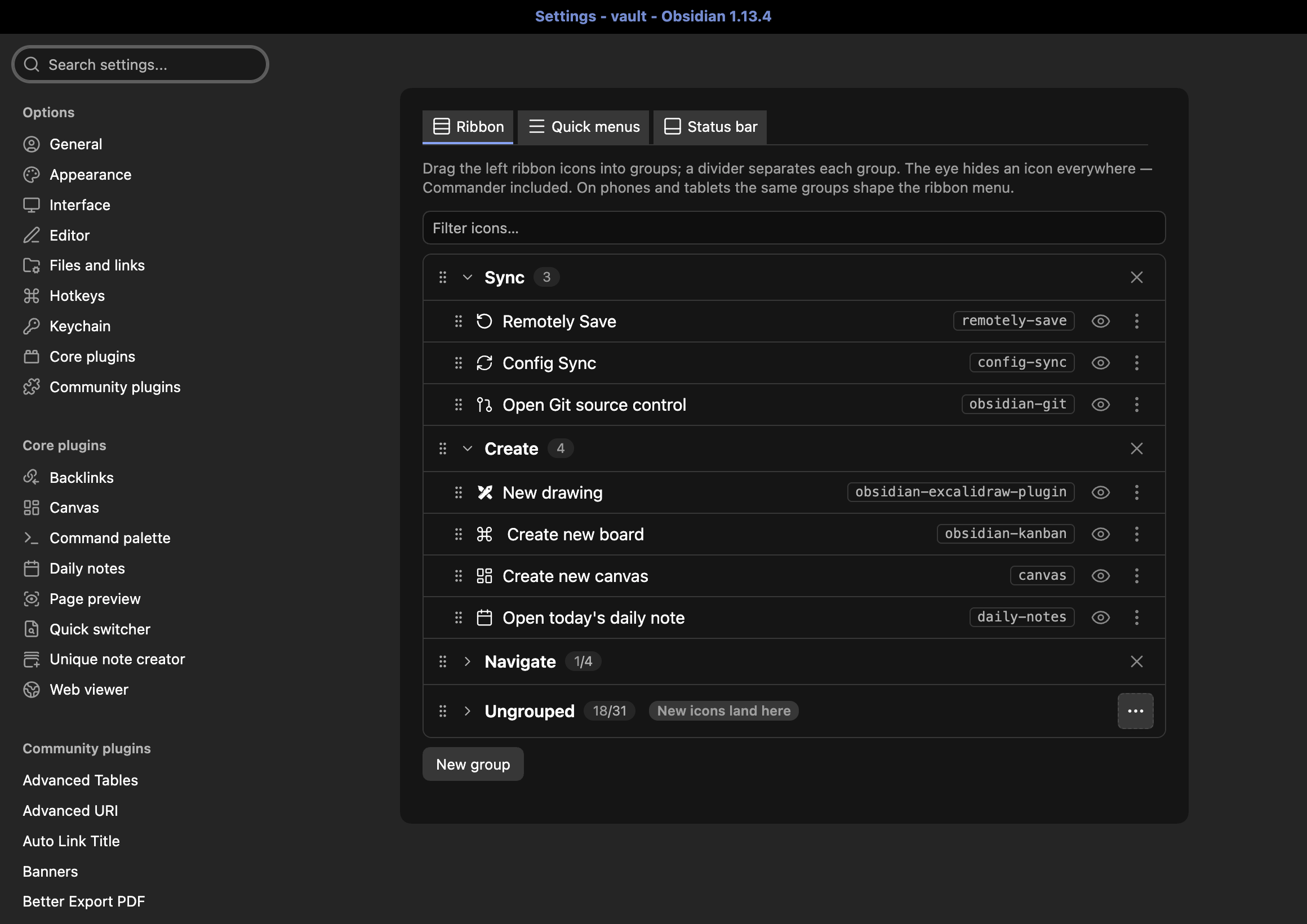This screenshot has width=1307, height=924.
Task: Switch to the Ribbon tab
Action: click(468, 127)
